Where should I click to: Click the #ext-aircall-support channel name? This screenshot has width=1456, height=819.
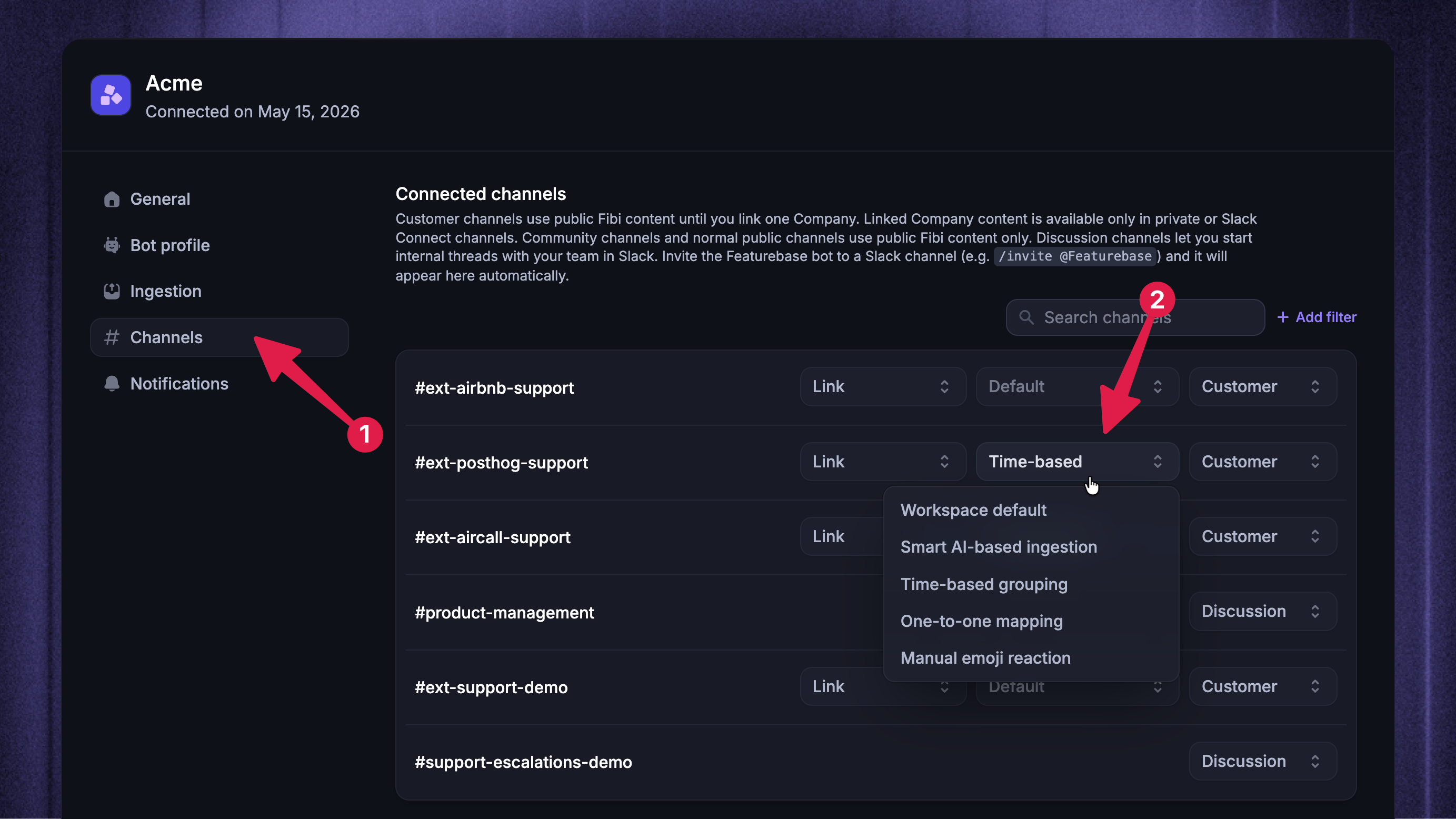coord(492,537)
